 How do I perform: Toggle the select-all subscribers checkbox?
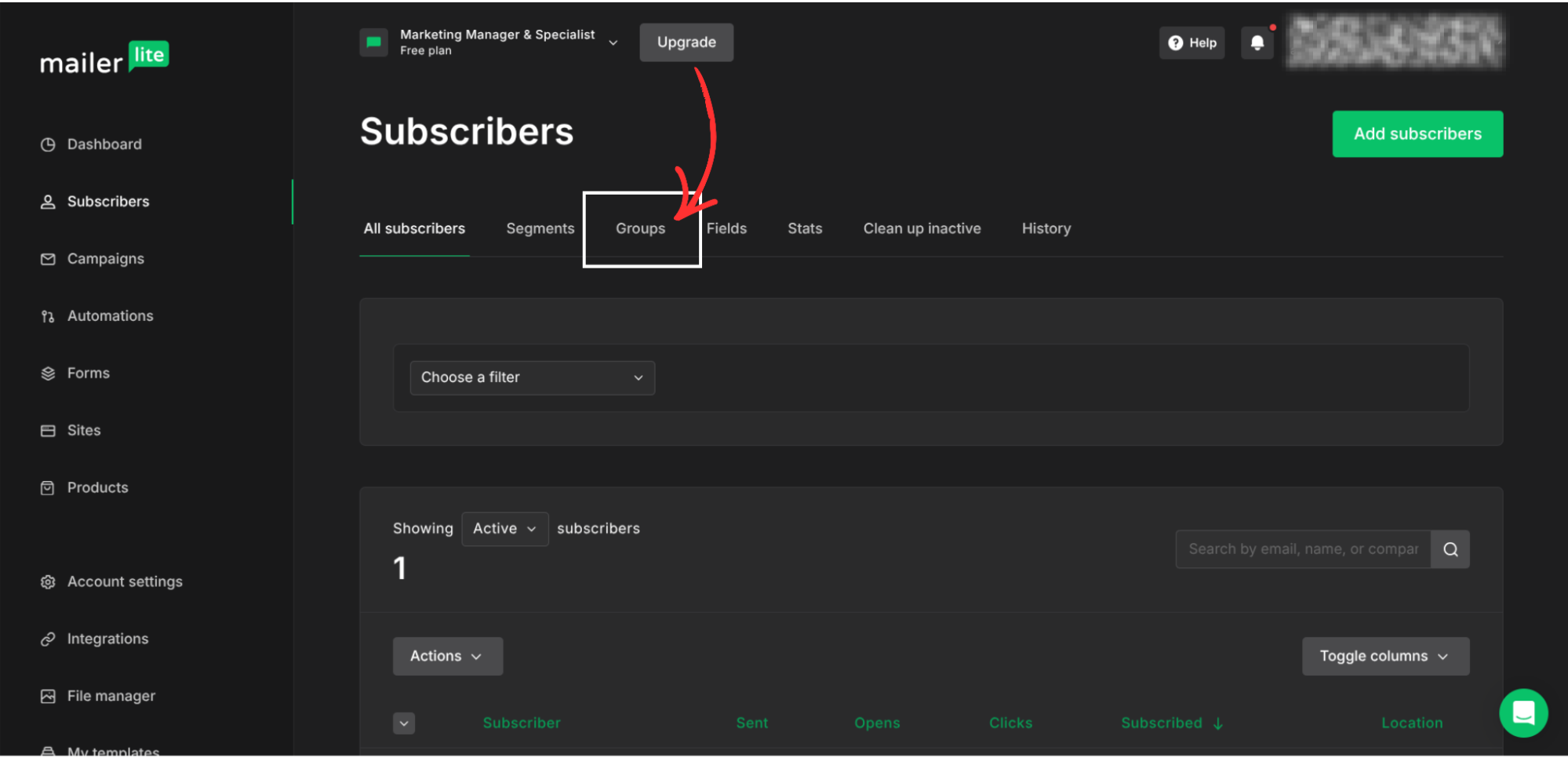click(404, 723)
